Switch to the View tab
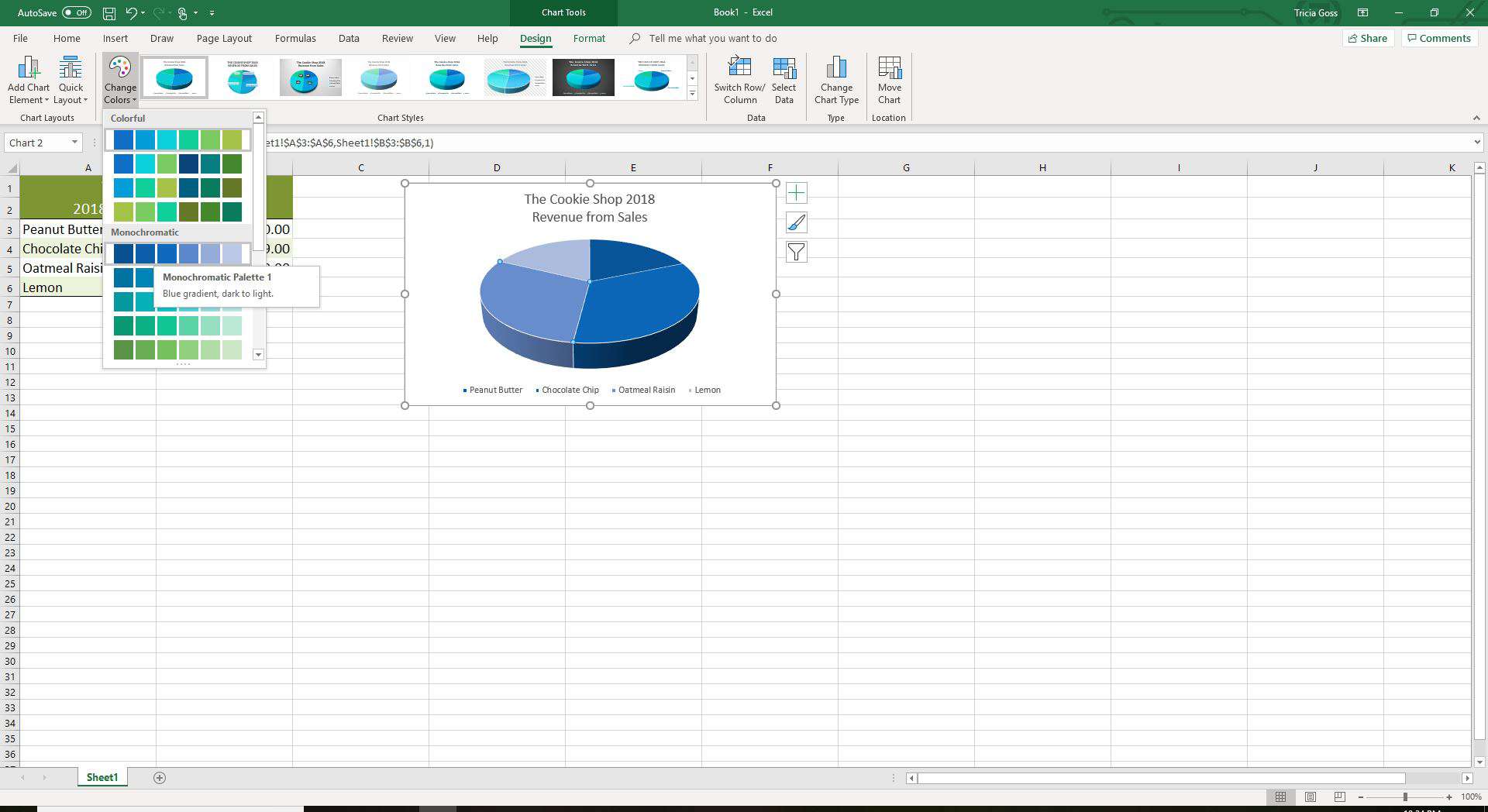Image resolution: width=1488 pixels, height=812 pixels. tap(445, 38)
